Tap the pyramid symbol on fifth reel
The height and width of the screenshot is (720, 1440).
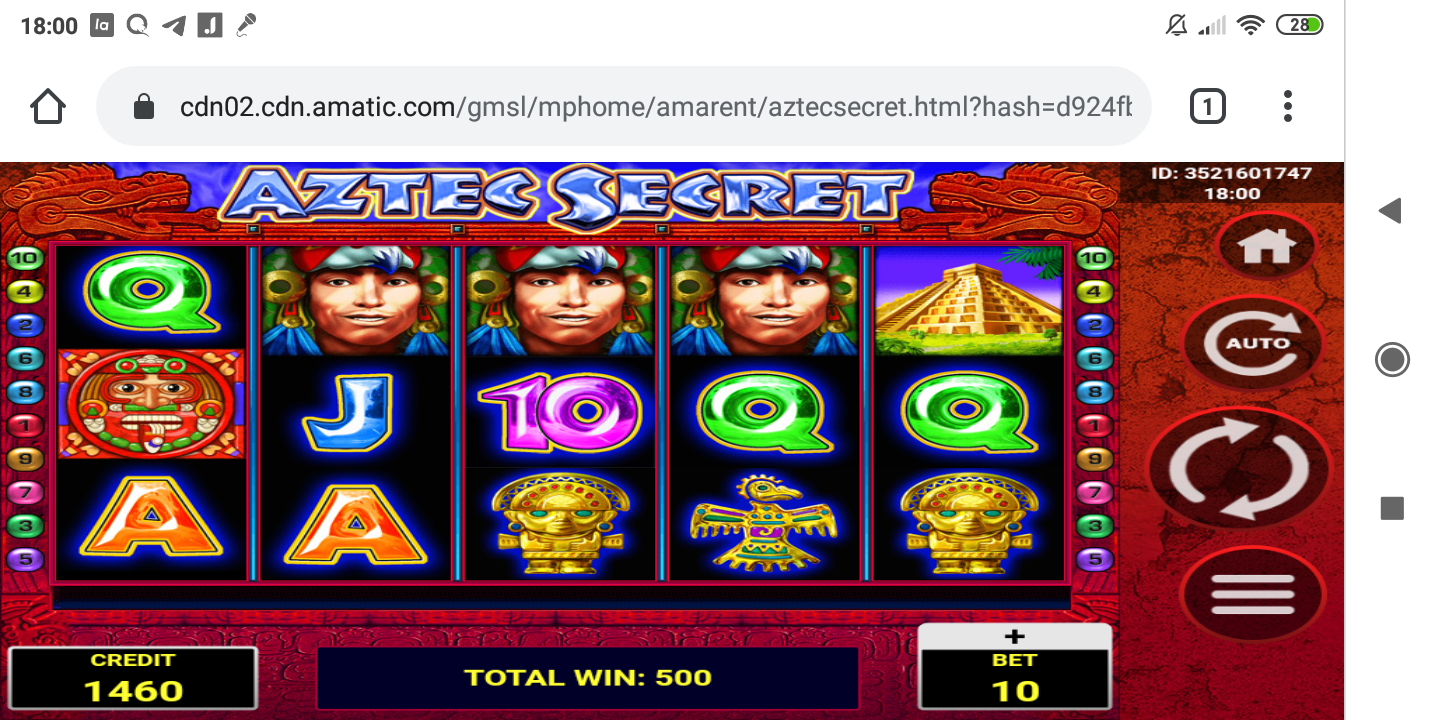[968, 301]
